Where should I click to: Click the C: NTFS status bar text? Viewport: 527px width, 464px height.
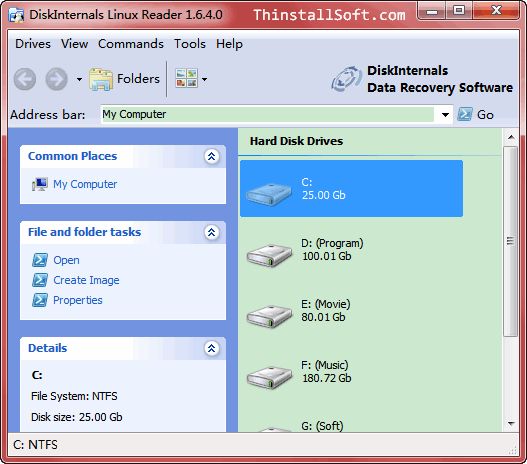coord(35,445)
